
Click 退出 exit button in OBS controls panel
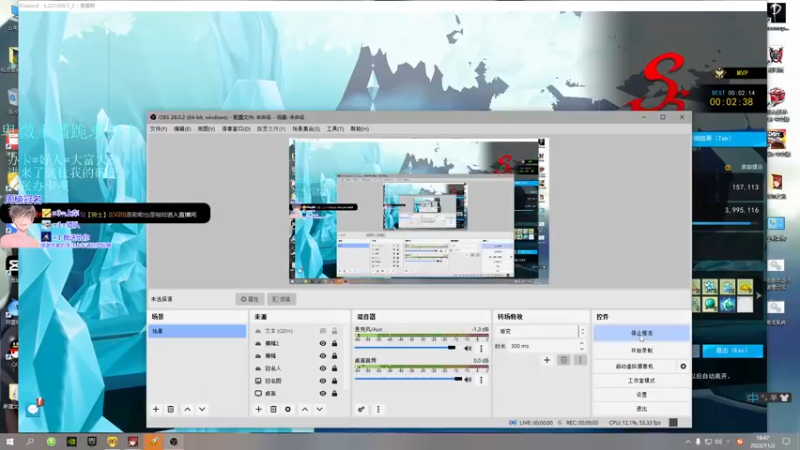pos(641,409)
